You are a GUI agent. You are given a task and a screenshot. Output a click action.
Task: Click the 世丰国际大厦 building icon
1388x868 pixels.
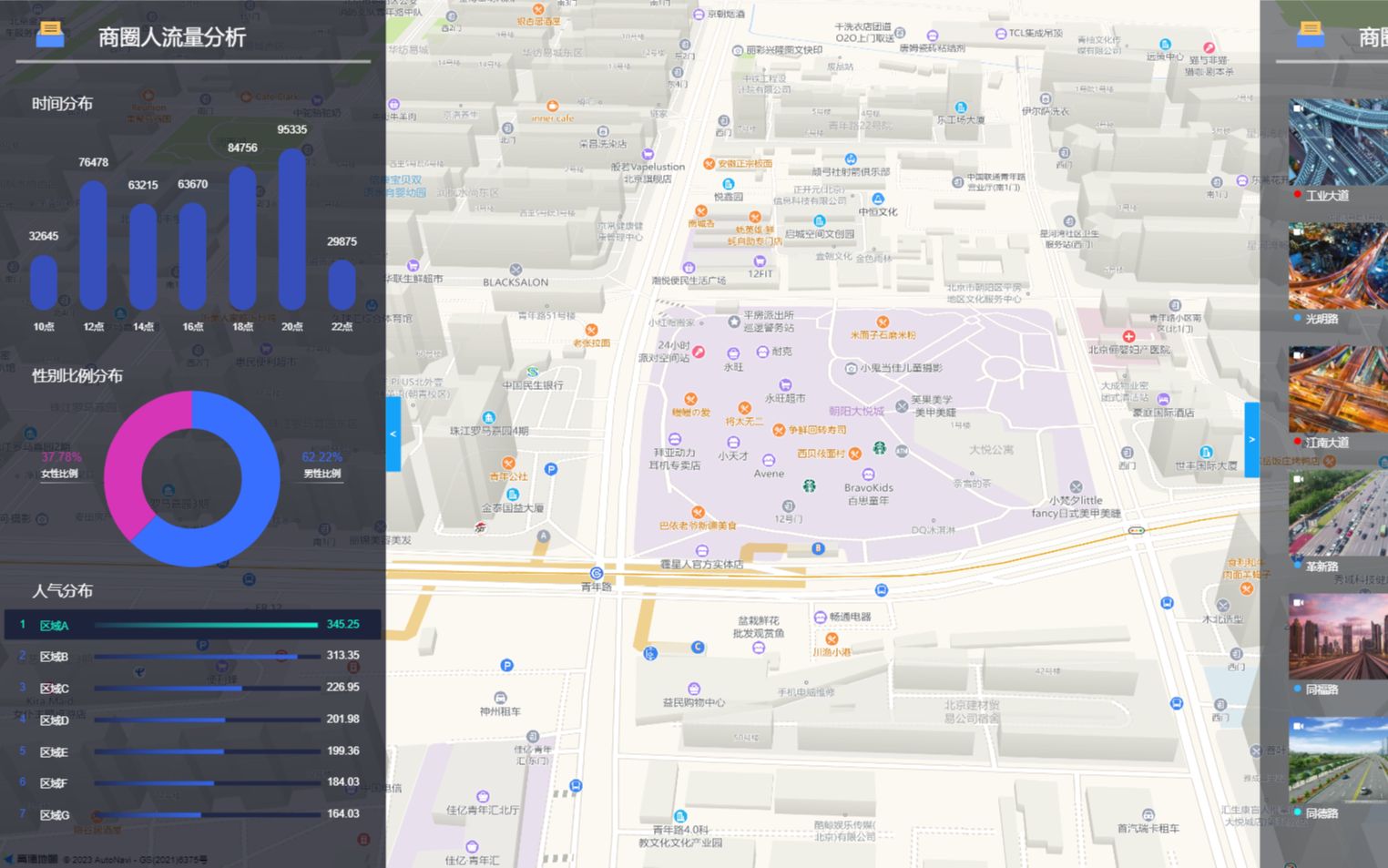click(1206, 452)
